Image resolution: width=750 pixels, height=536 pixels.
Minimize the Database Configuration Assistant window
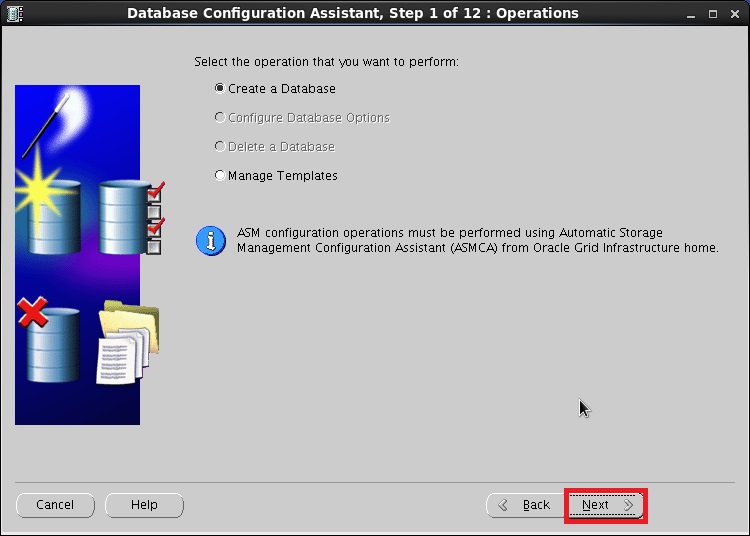pos(691,14)
